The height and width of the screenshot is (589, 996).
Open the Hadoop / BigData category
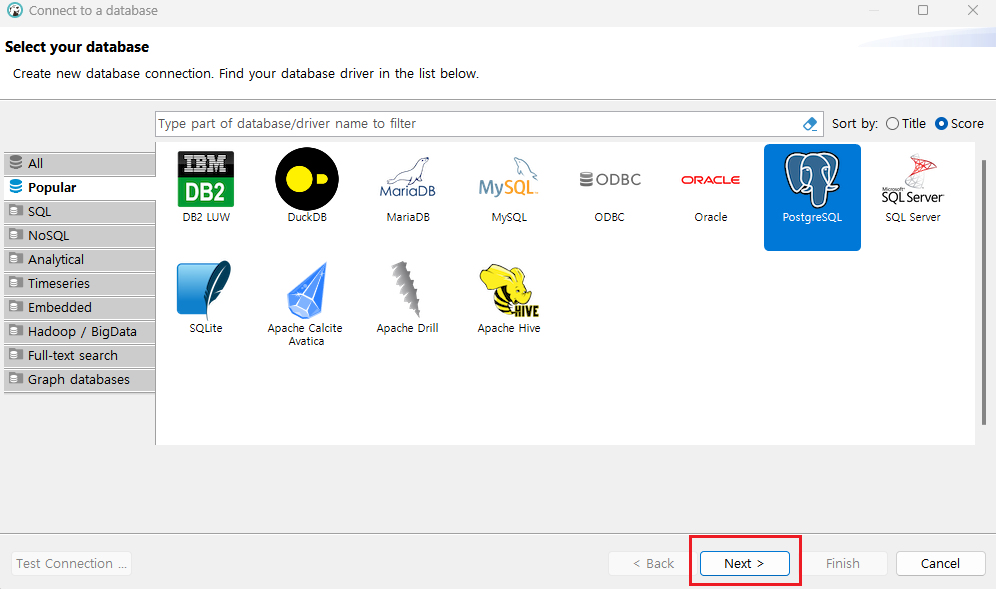click(80, 332)
